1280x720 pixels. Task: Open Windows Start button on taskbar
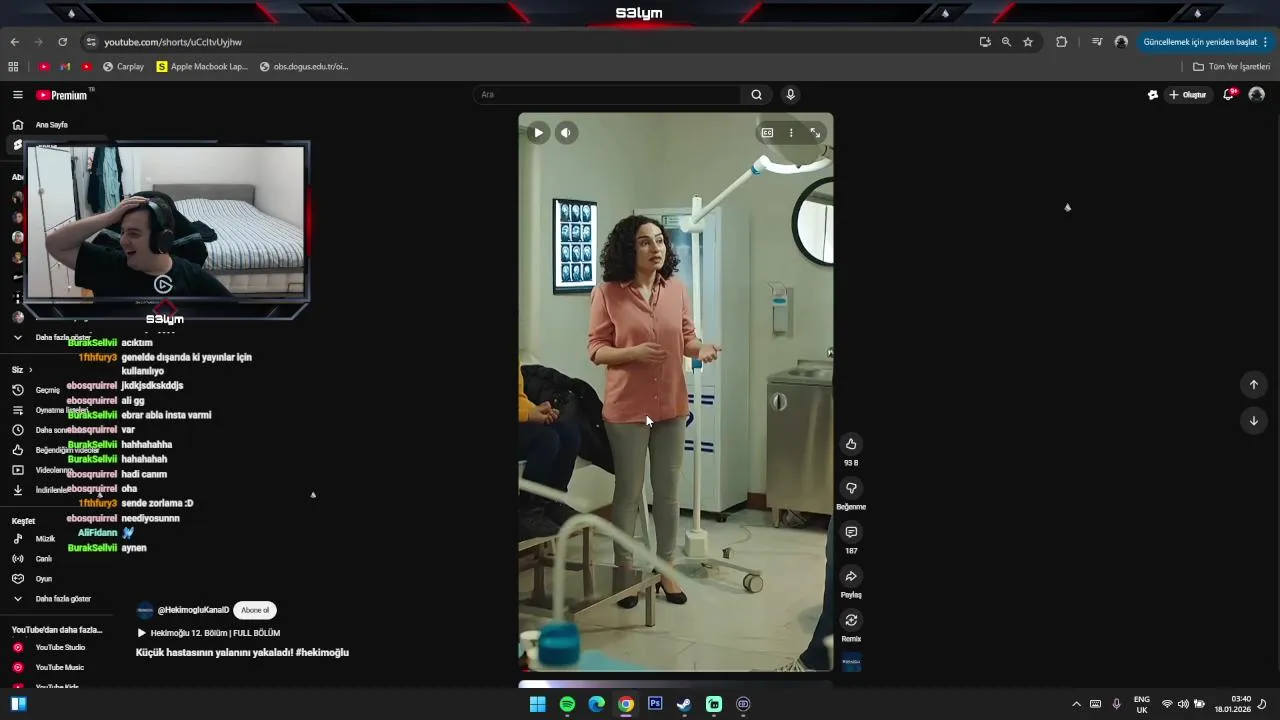[x=537, y=704]
